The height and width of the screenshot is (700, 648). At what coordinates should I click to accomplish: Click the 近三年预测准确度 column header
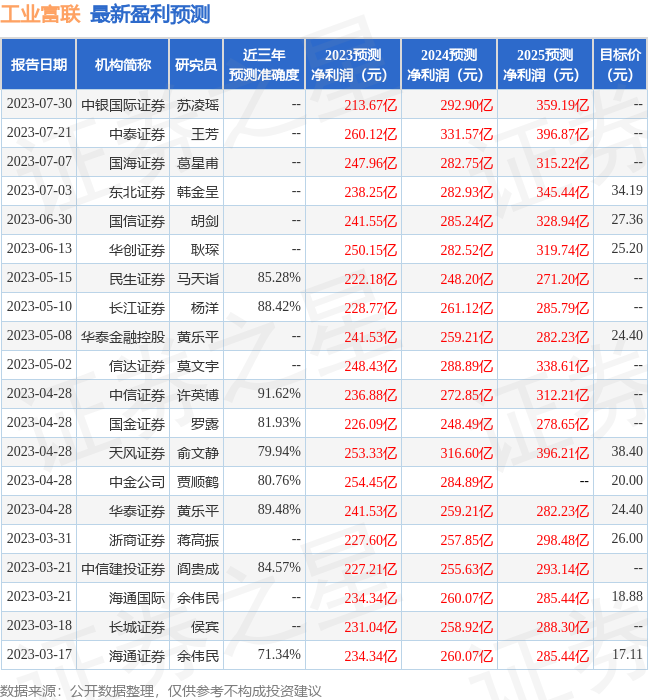pyautogui.click(x=264, y=65)
